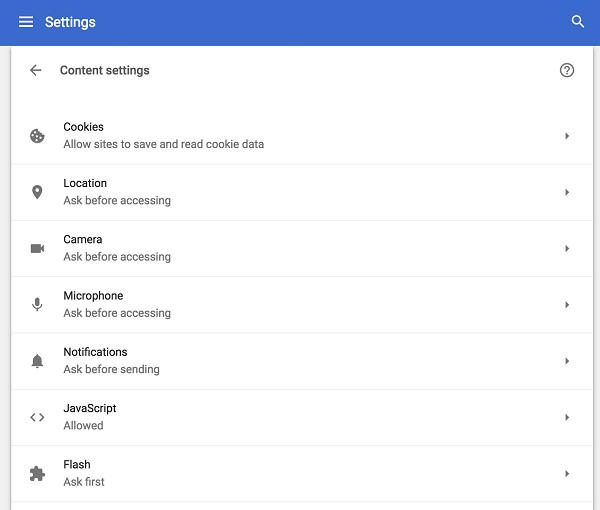This screenshot has width=600, height=510.
Task: Open the hamburger main menu
Action: coord(26,22)
